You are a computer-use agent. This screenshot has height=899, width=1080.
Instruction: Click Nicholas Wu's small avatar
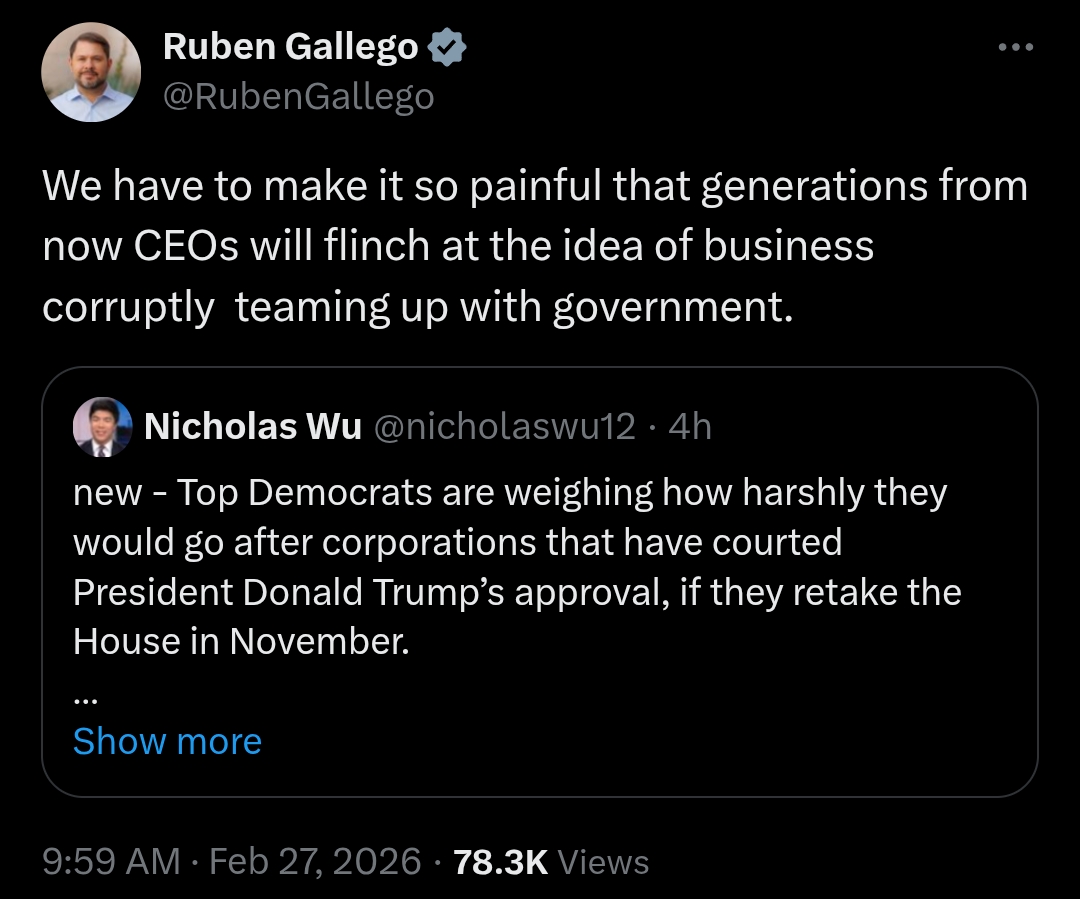(x=103, y=427)
